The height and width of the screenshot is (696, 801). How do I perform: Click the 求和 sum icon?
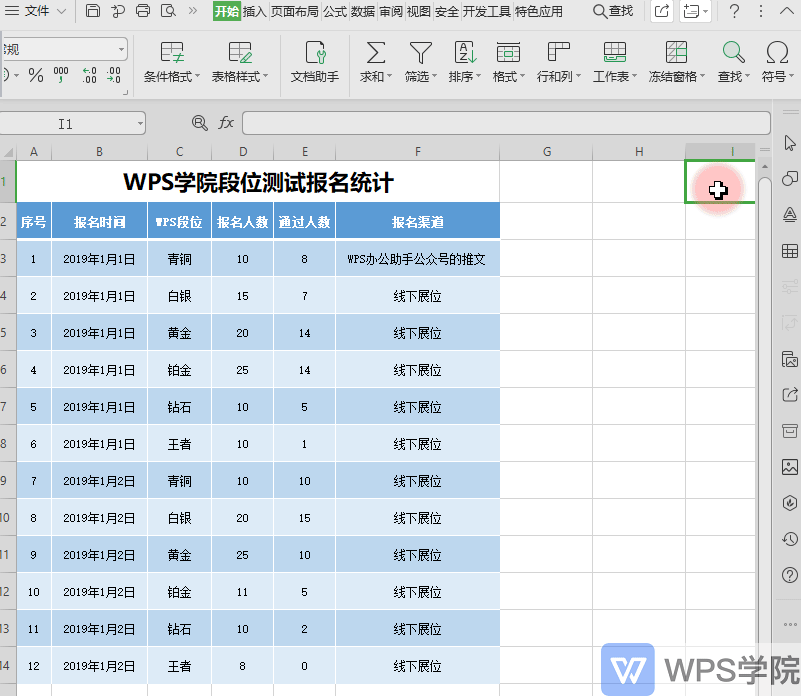pyautogui.click(x=375, y=53)
